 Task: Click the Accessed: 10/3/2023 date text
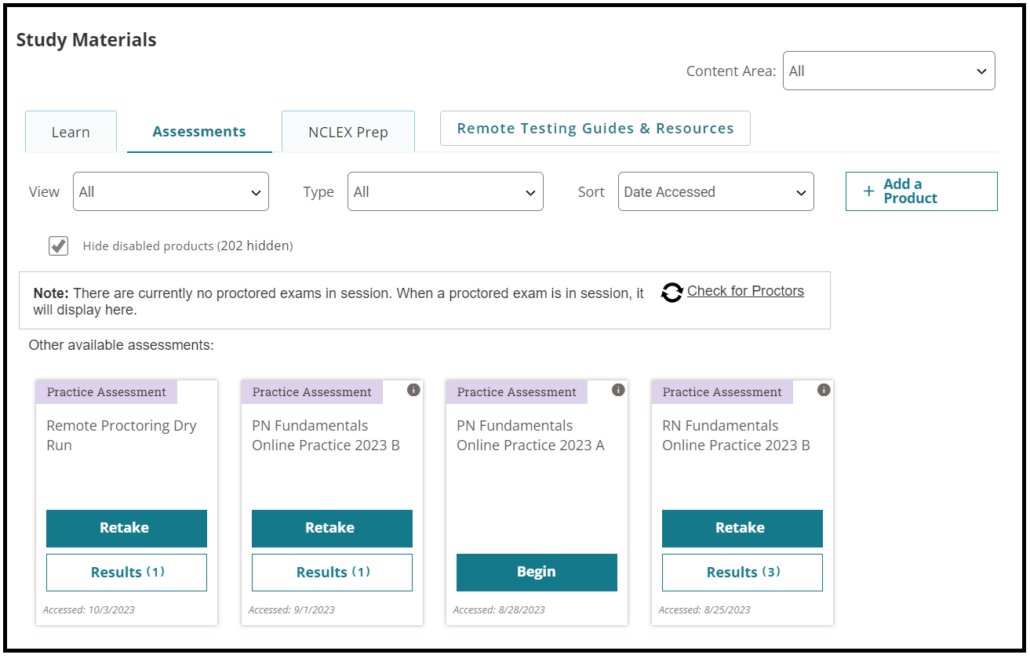(x=89, y=610)
